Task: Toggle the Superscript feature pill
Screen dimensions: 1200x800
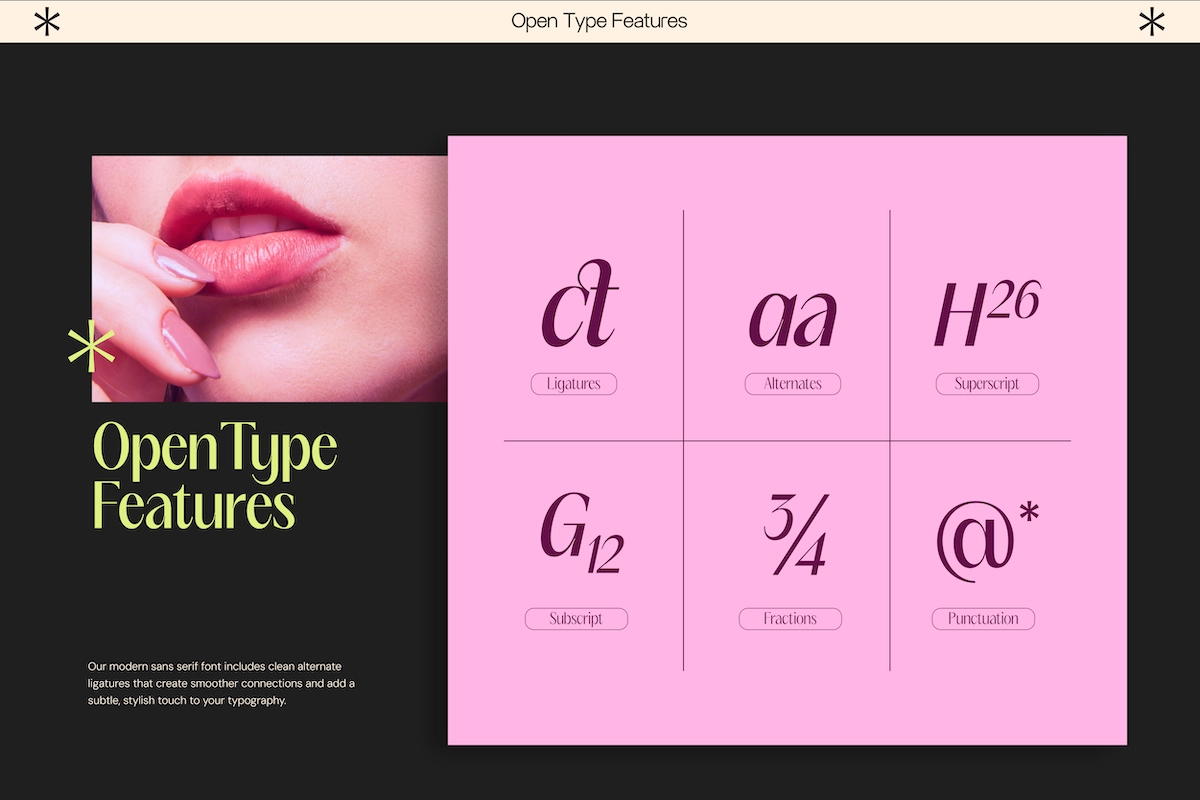Action: tap(987, 384)
